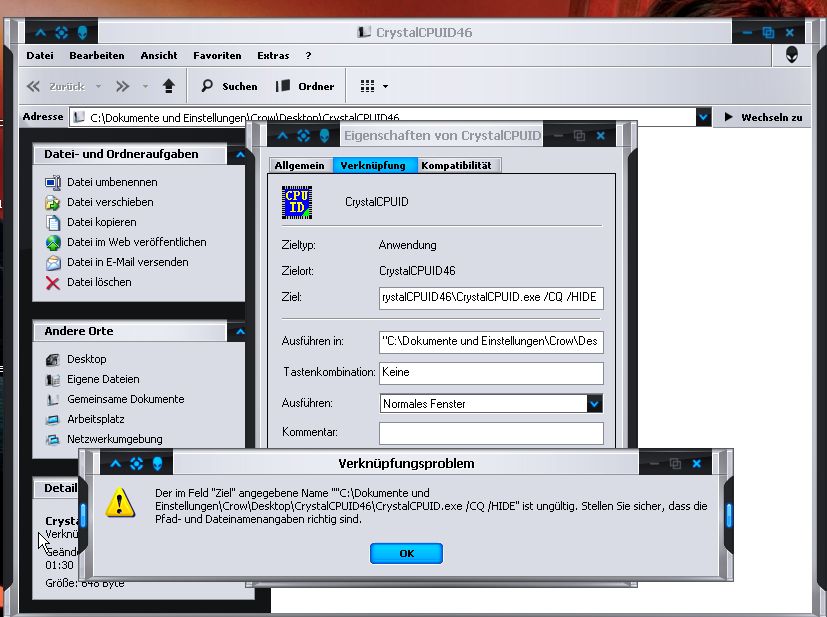The width and height of the screenshot is (827, 617).
Task: Click the Tastenkombination field showing Keine
Action: click(491, 372)
